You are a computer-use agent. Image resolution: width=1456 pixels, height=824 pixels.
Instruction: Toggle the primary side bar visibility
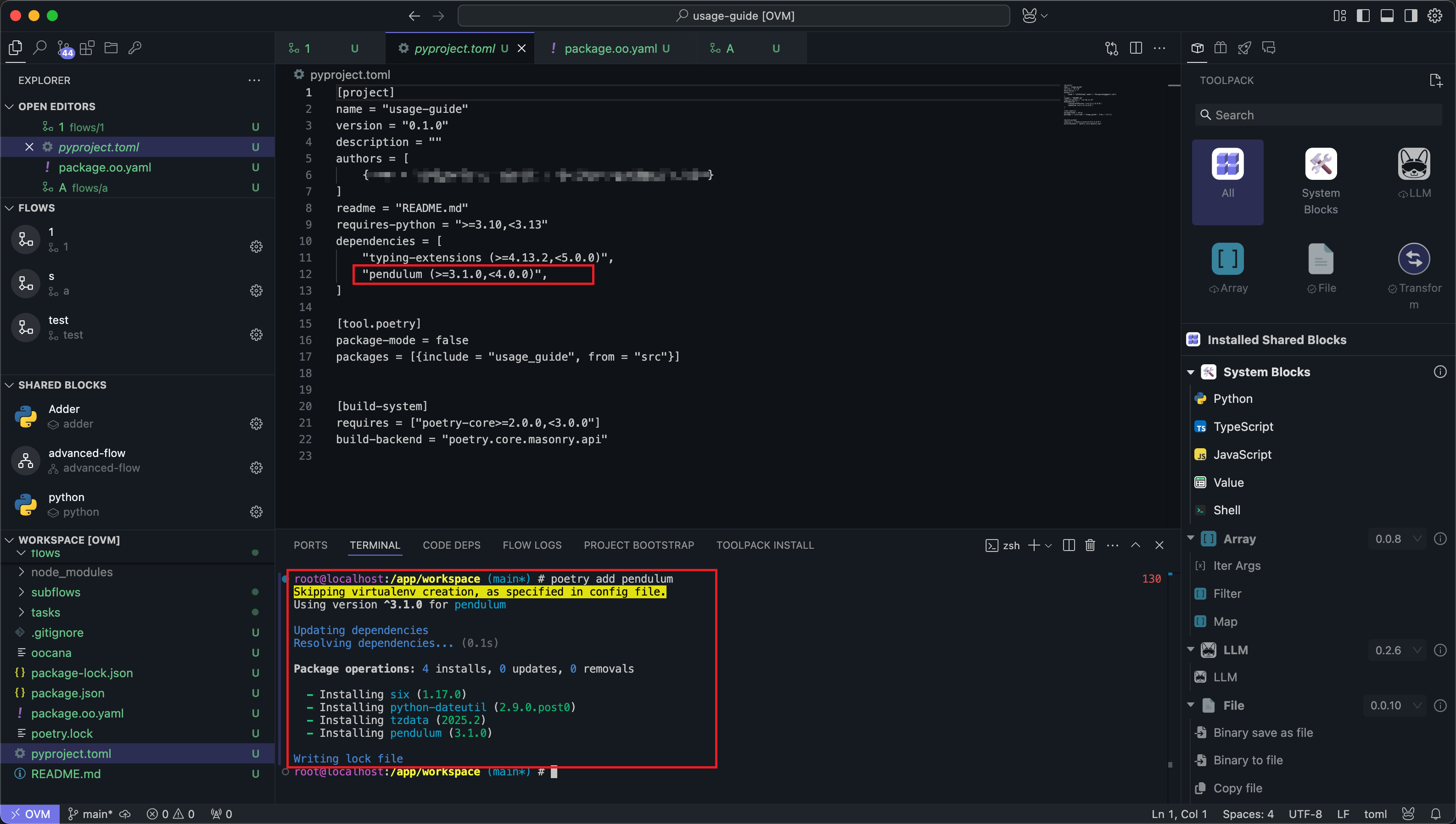[1363, 16]
